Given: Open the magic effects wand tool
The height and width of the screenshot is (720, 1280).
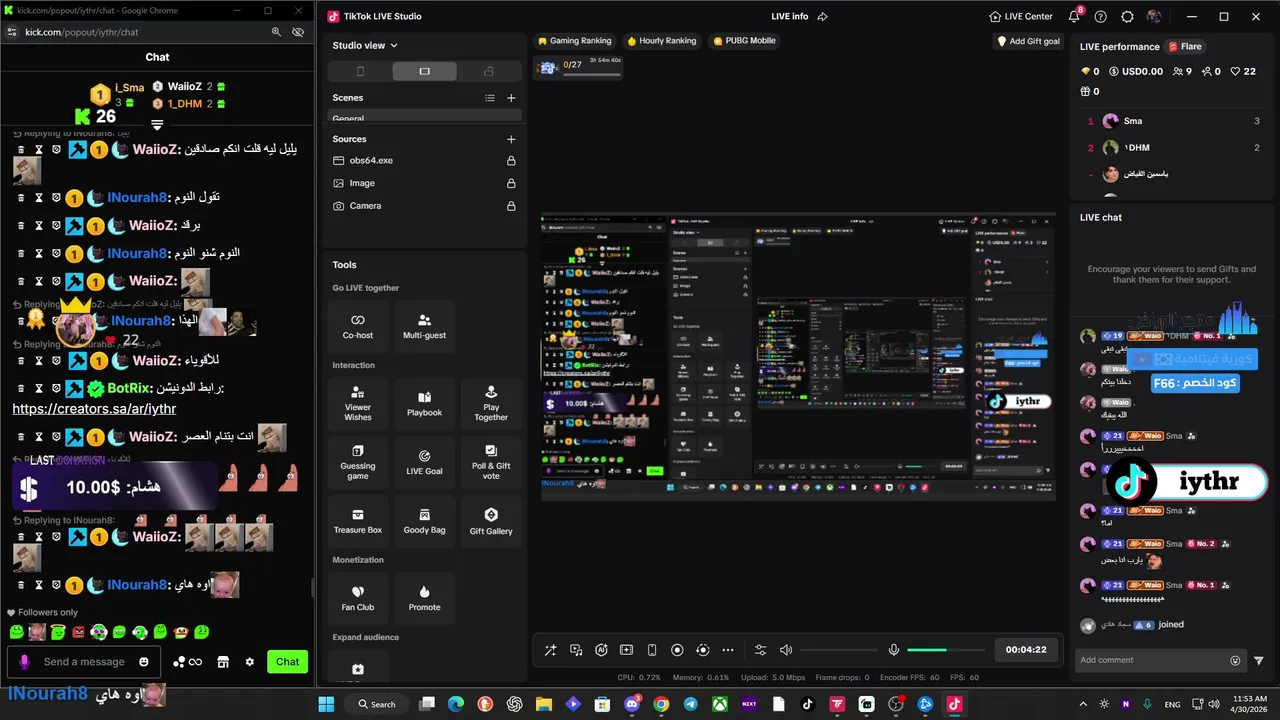Looking at the screenshot, I should click(x=550, y=650).
